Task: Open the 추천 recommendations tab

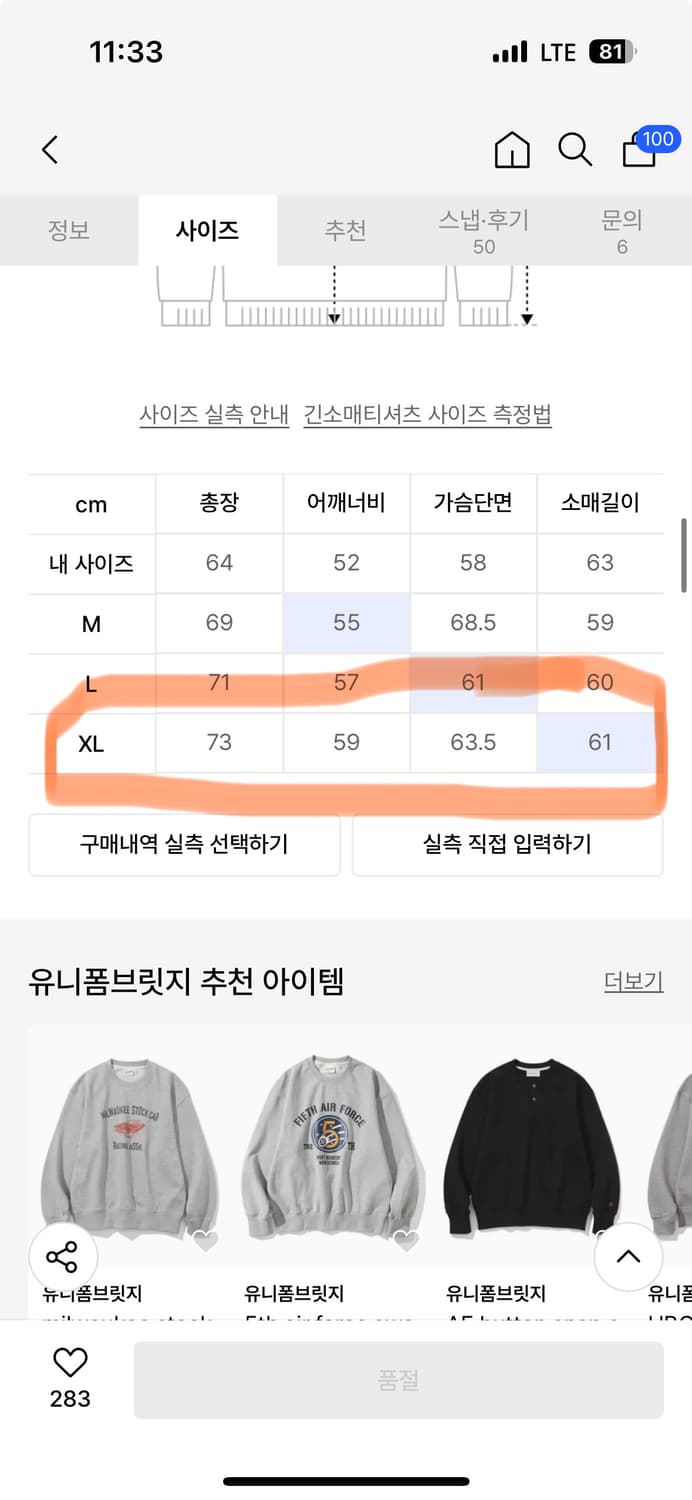Action: click(345, 230)
